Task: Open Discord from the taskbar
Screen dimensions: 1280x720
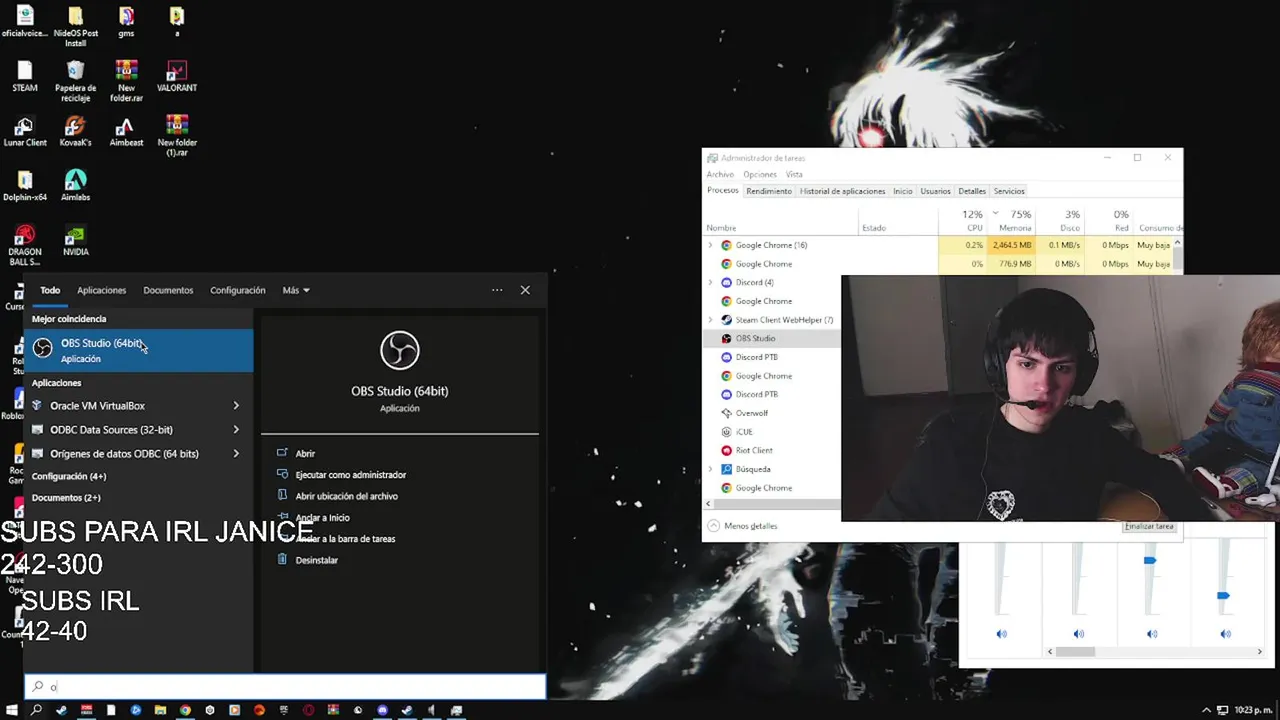Action: coord(382,710)
